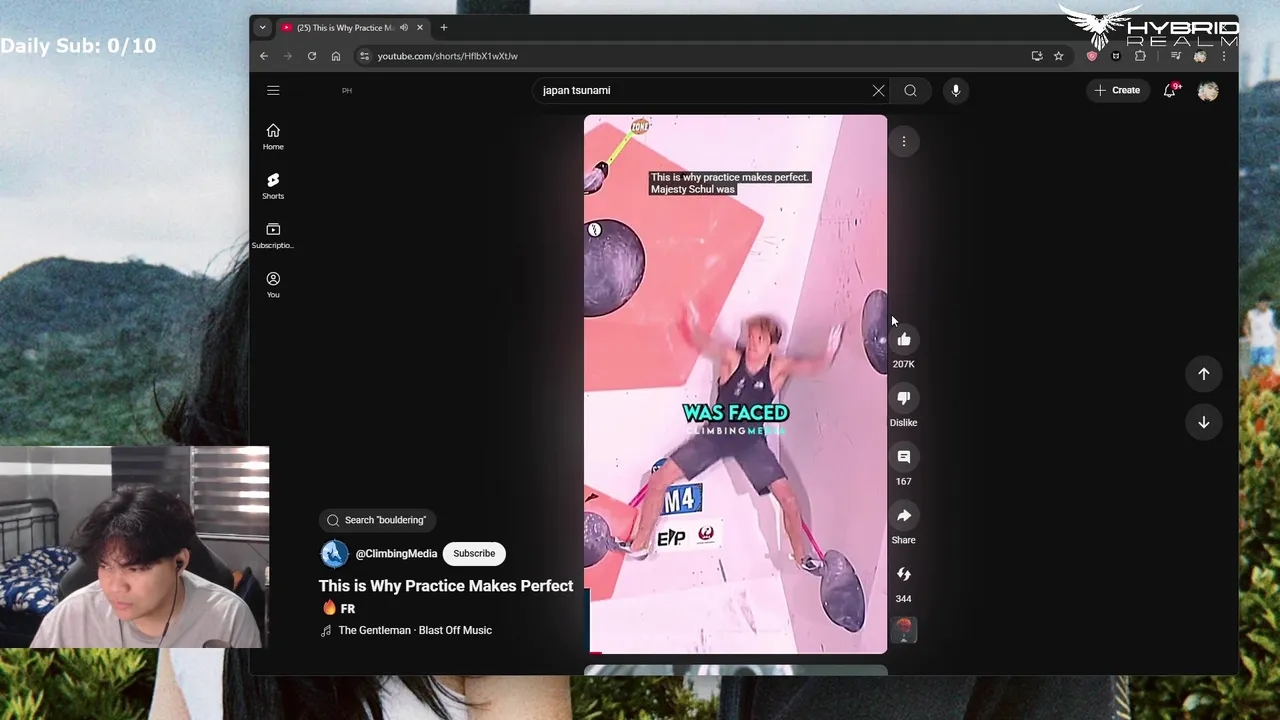
Task: Open a new browser tab
Action: click(x=444, y=28)
